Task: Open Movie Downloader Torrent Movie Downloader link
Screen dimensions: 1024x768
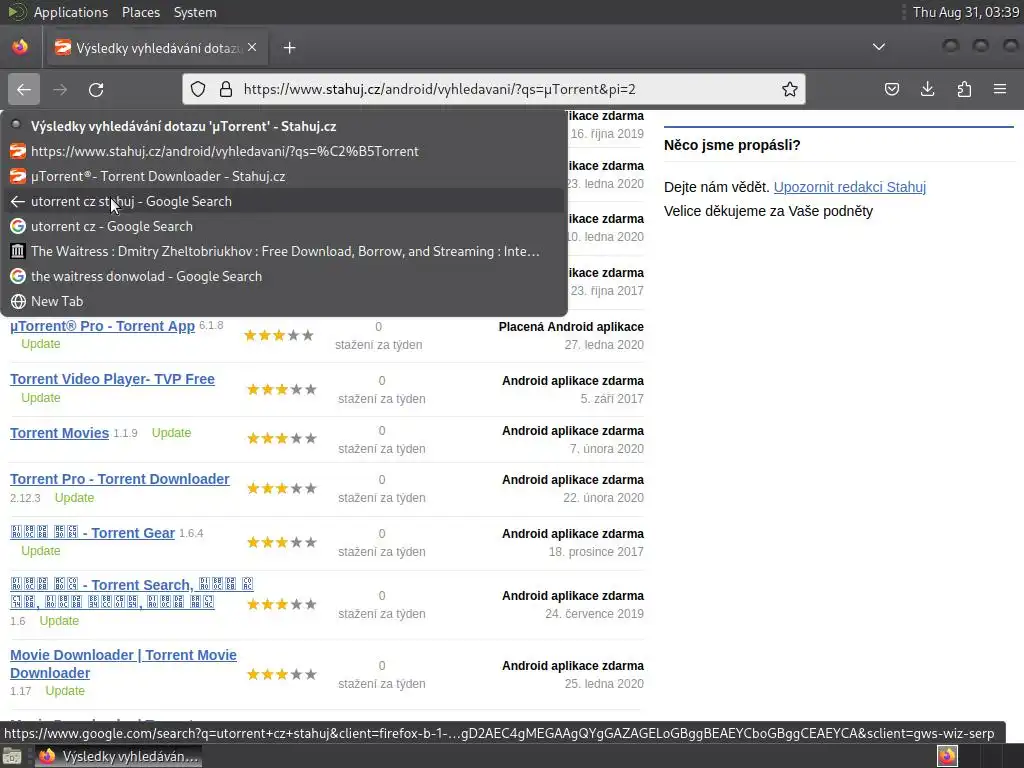Action: [x=123, y=664]
